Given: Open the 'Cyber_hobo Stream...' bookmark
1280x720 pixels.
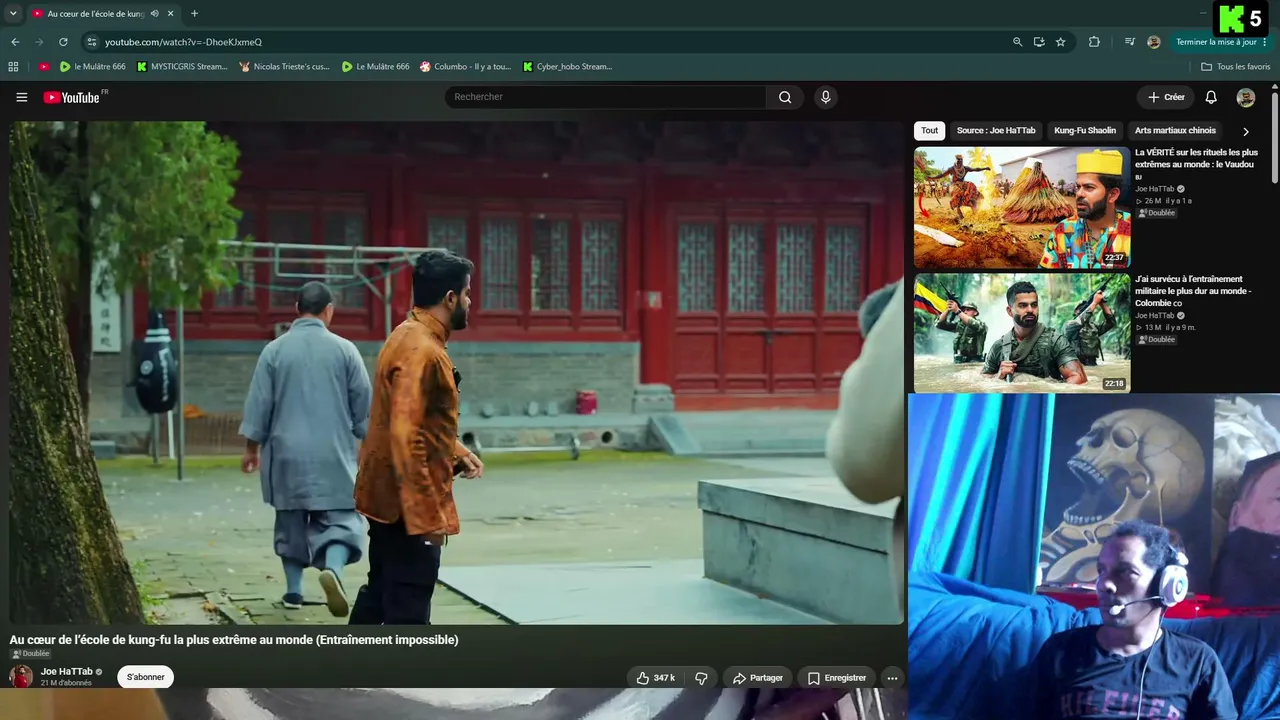Looking at the screenshot, I should click(x=567, y=67).
